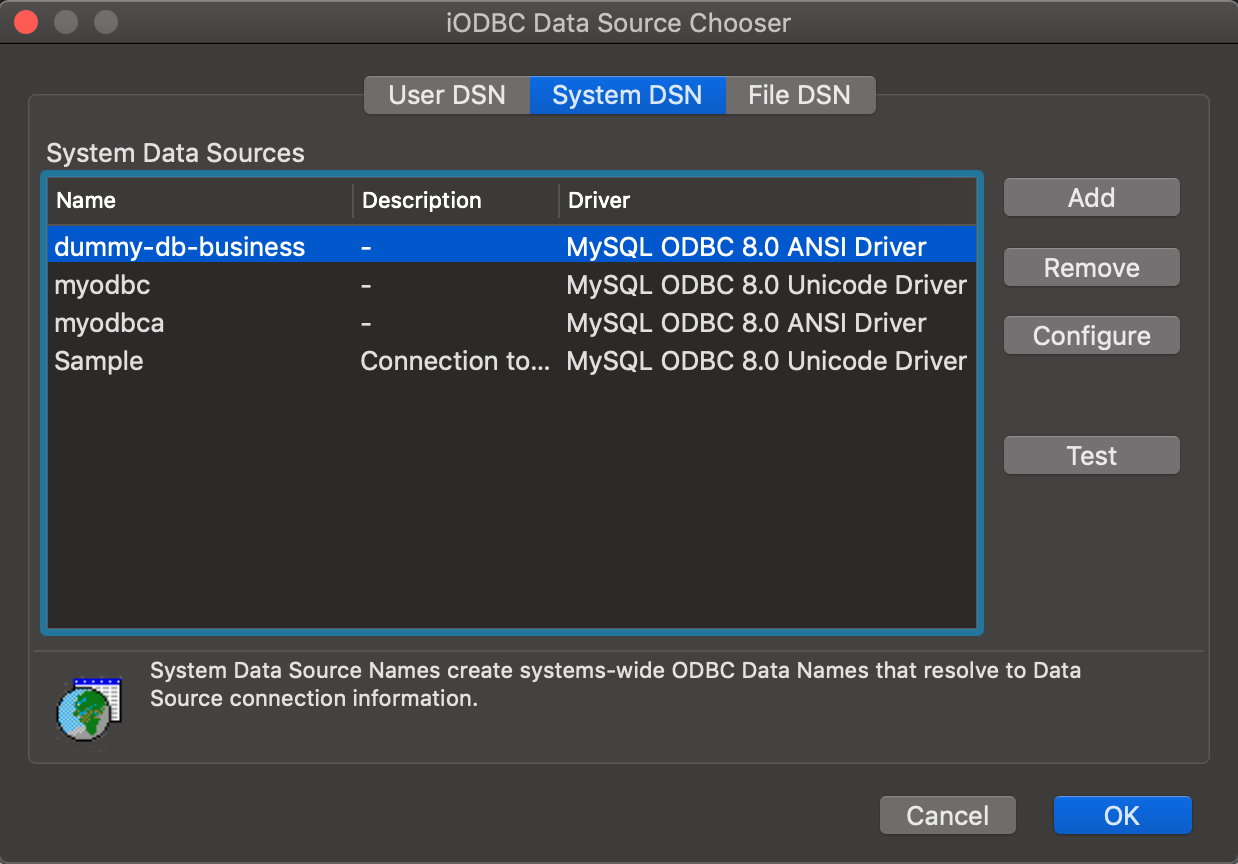Click the Add button to create a DSN
The width and height of the screenshot is (1238, 864).
pos(1091,197)
